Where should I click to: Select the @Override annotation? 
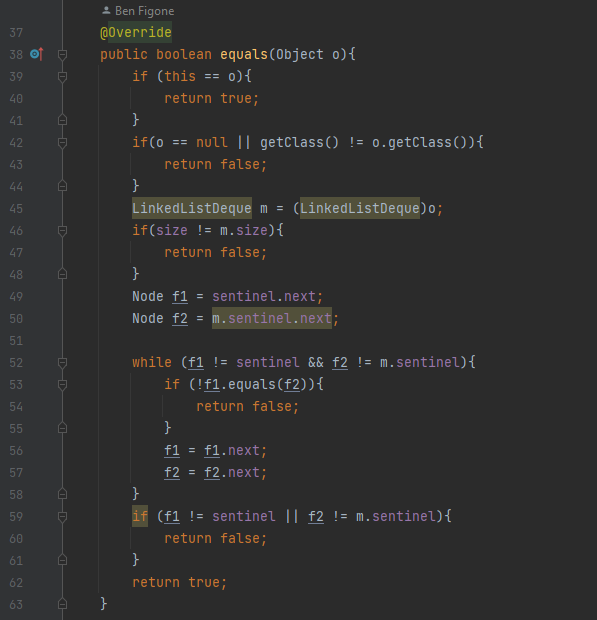point(136,32)
